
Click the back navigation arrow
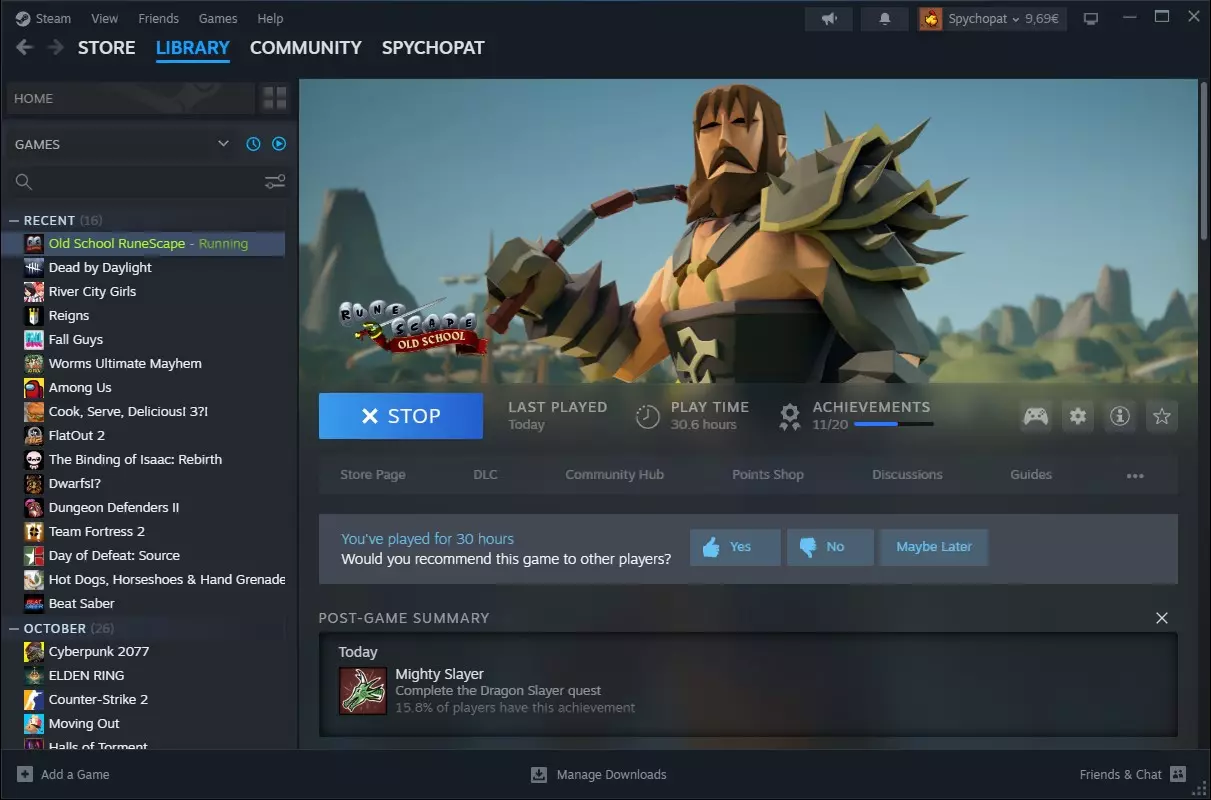[25, 48]
